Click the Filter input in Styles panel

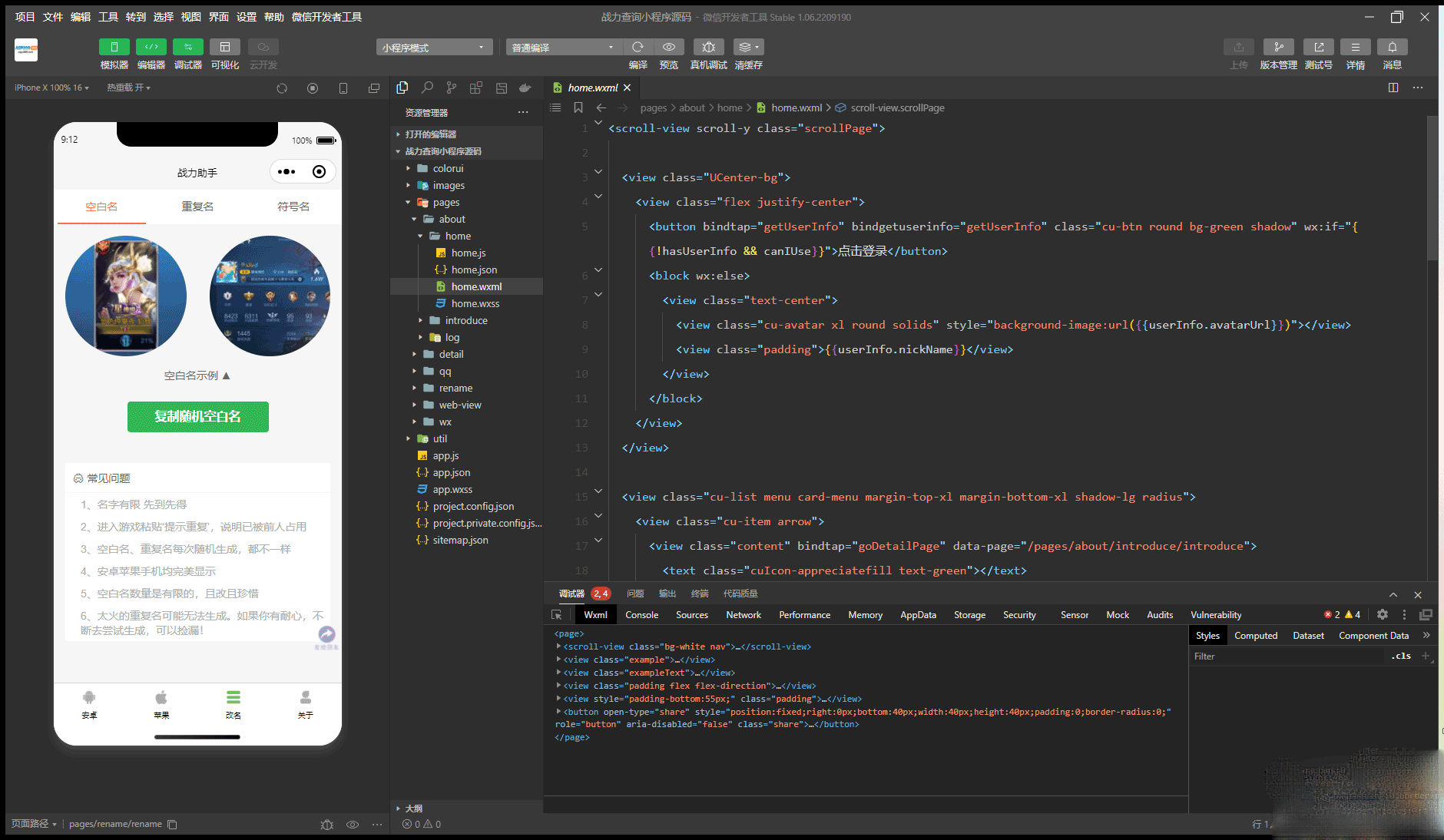1287,656
